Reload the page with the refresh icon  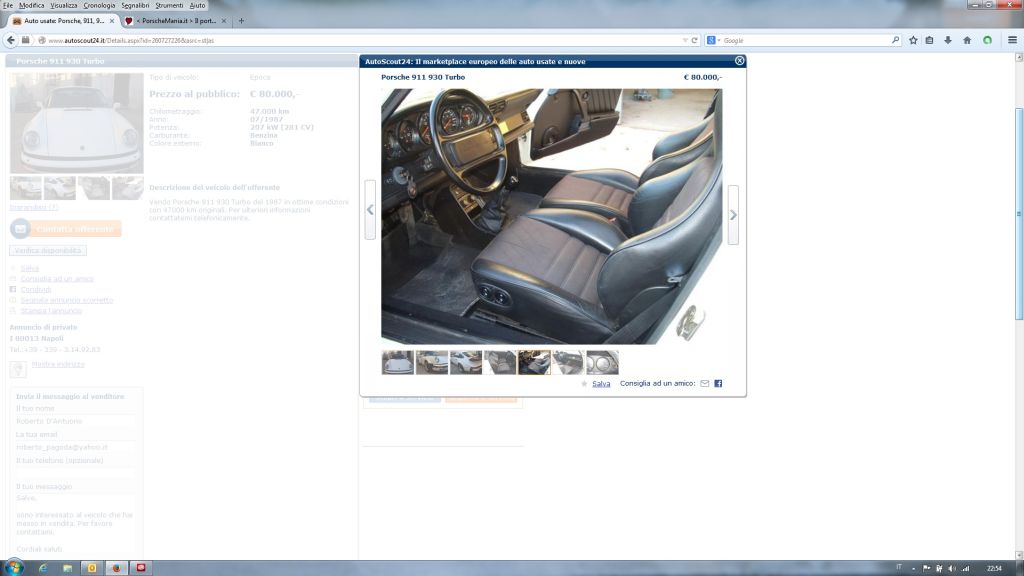coord(694,40)
